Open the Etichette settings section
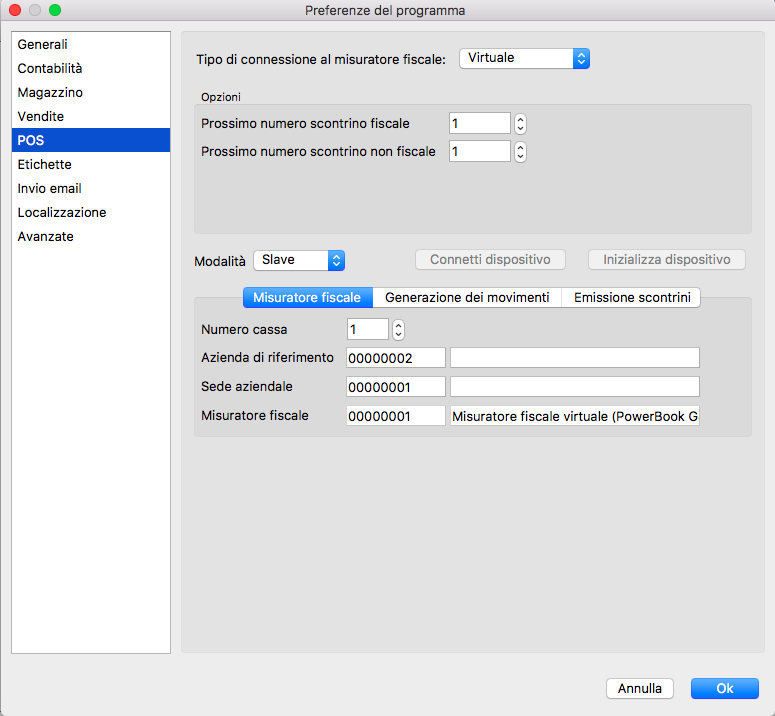Viewport: 775px width, 716px height. click(x=45, y=165)
